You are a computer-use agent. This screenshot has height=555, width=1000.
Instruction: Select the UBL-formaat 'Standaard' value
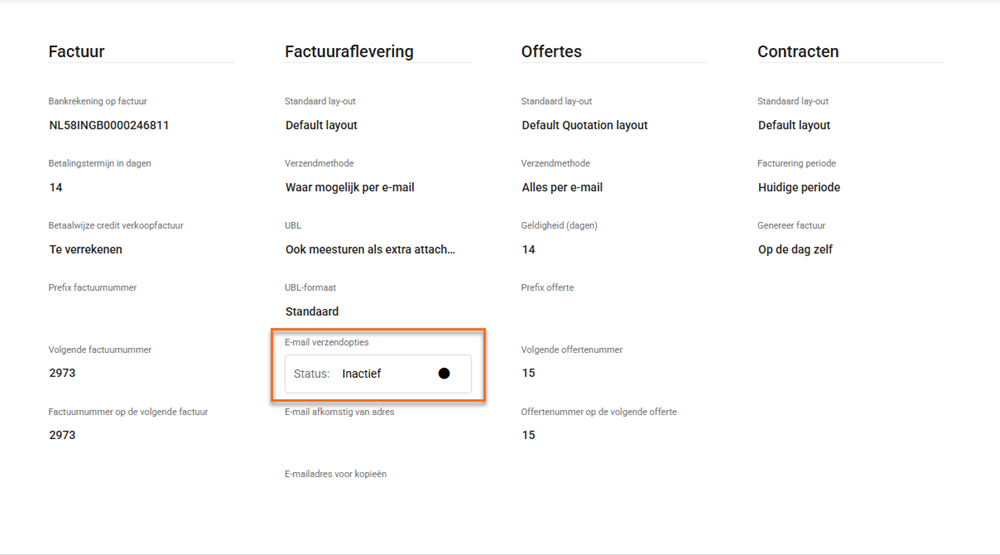pos(312,312)
